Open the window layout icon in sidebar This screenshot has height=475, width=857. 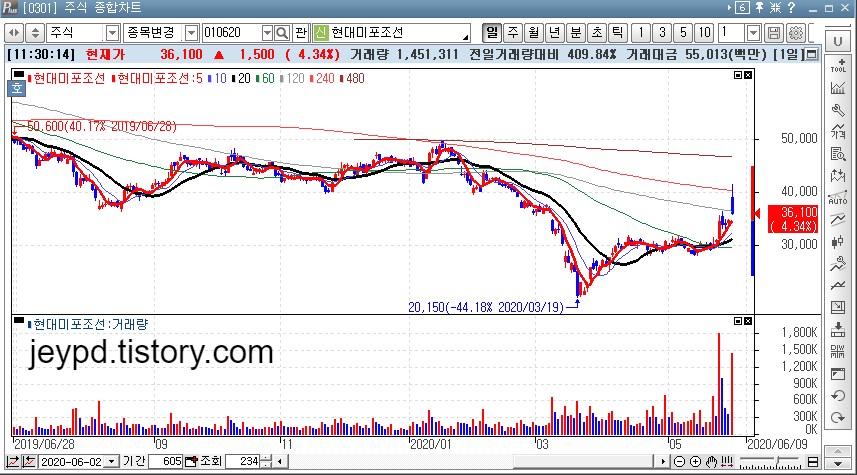coord(838,374)
